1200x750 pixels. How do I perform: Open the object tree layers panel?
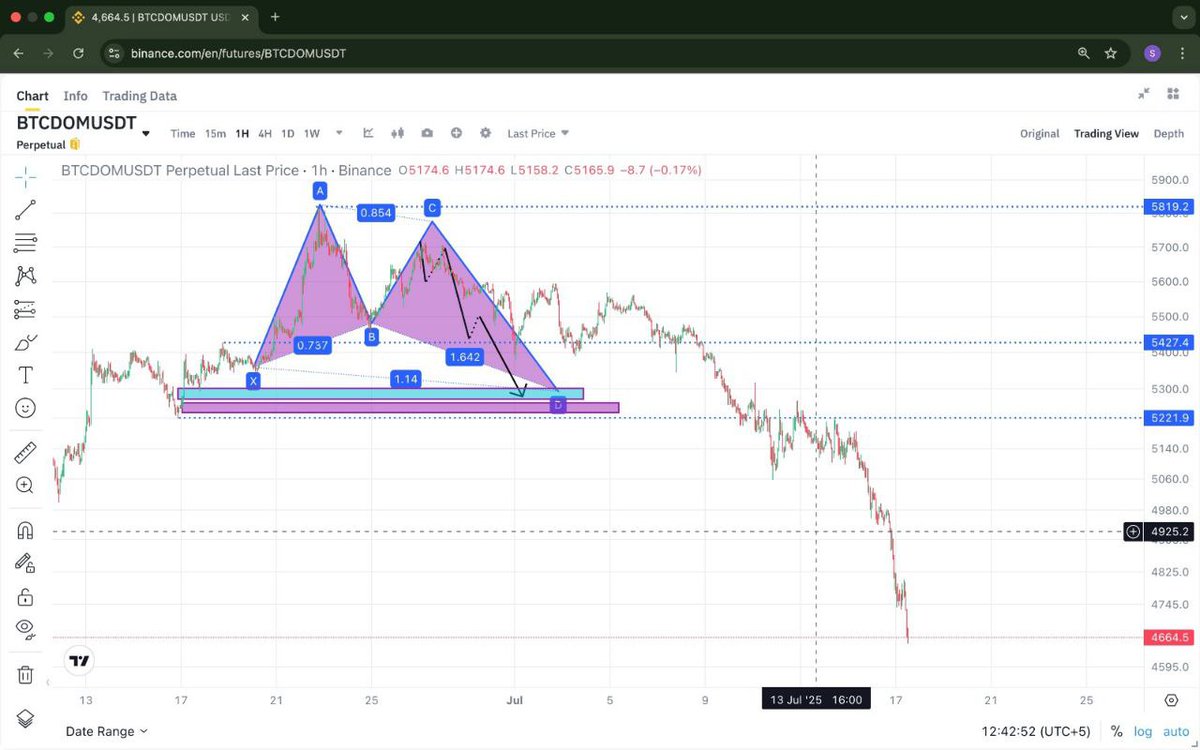(25, 718)
